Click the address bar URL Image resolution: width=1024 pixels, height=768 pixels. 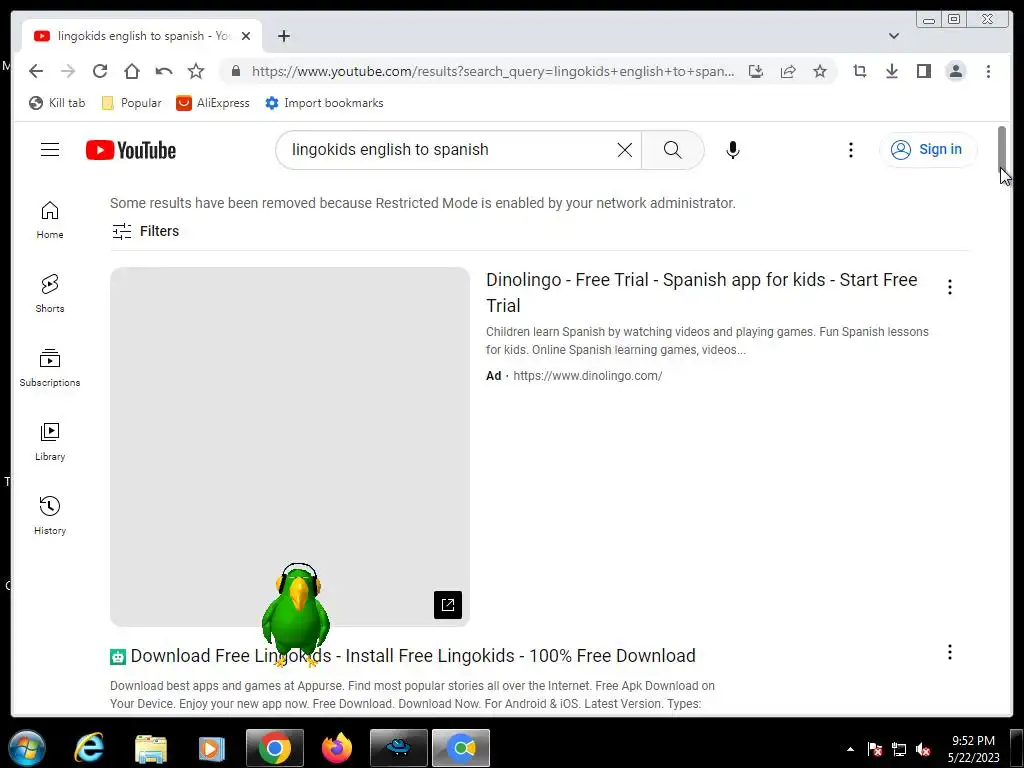pos(493,71)
